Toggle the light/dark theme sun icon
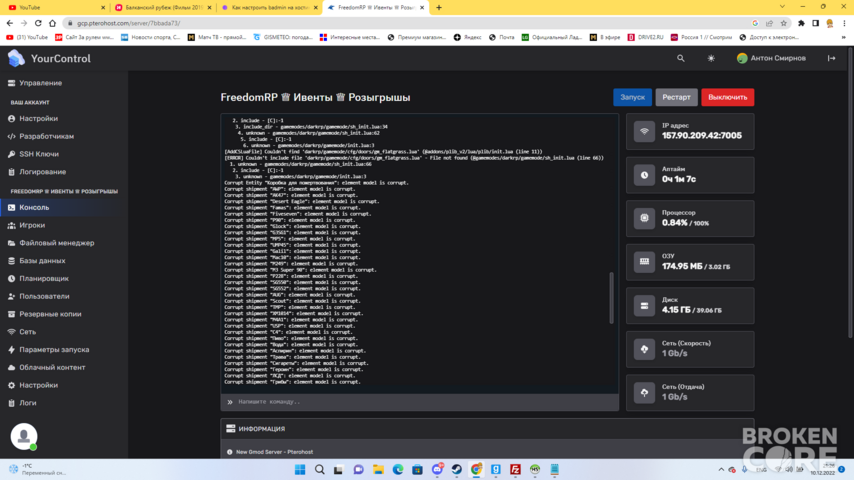The height and width of the screenshot is (480, 854). pos(711,58)
